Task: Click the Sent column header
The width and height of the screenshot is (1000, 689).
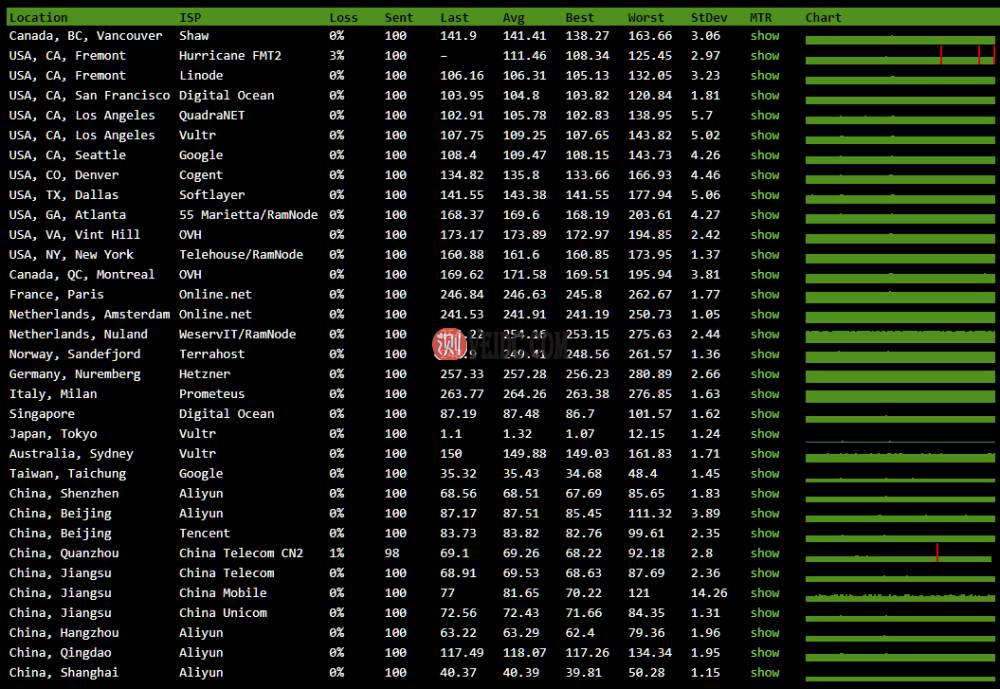Action: click(x=398, y=17)
